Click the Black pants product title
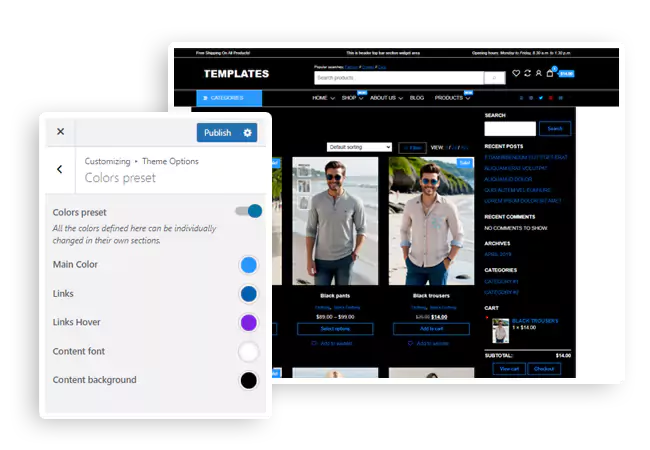650x450 pixels. pyautogui.click(x=335, y=296)
